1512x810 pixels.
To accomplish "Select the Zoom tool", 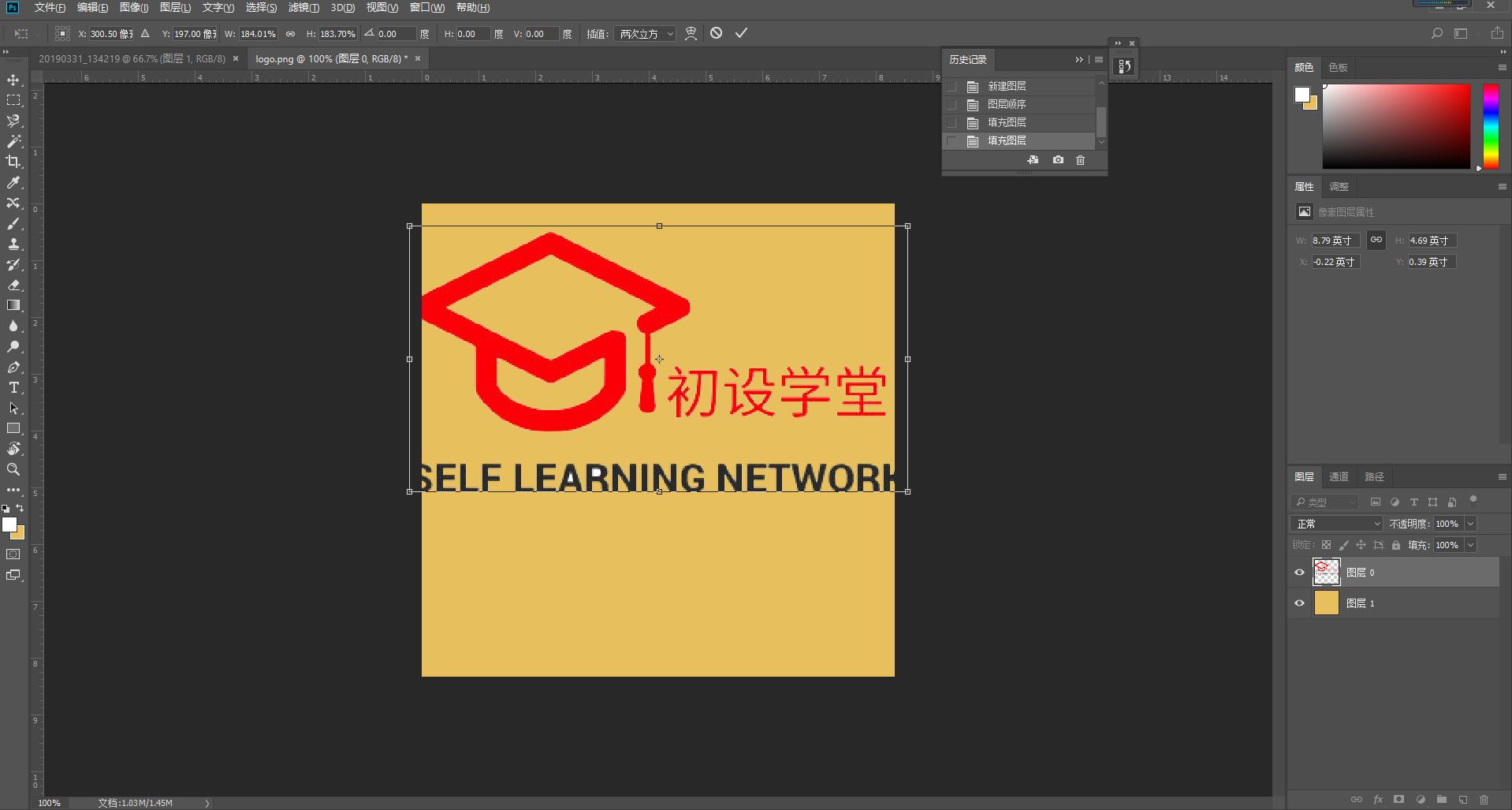I will 13,469.
